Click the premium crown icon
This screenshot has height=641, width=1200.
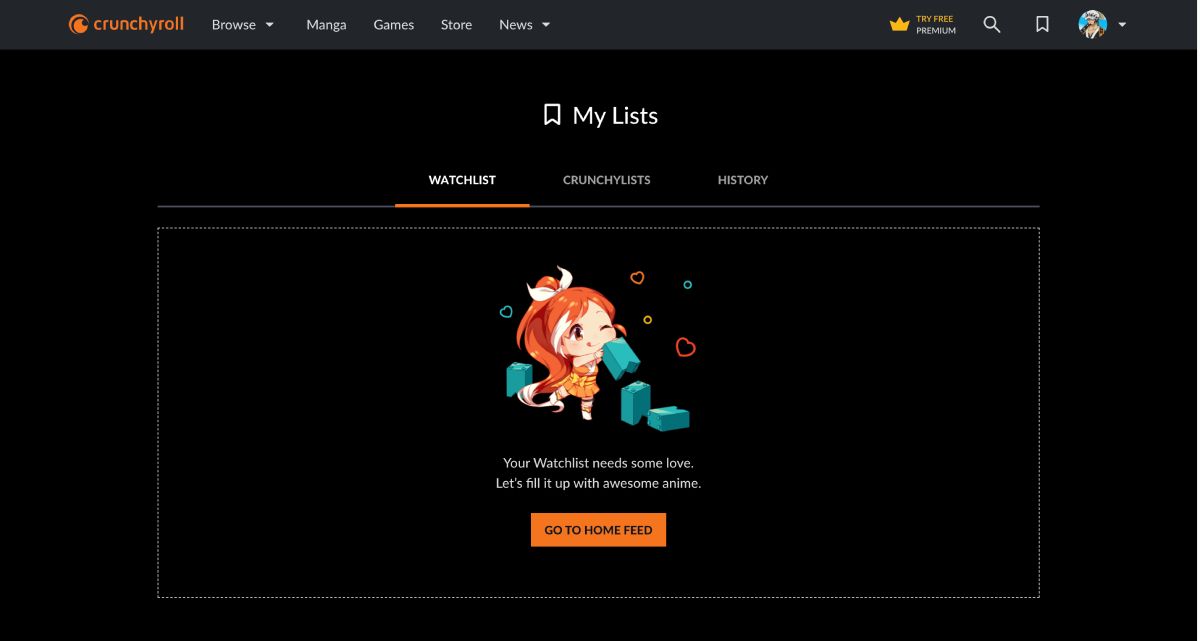point(900,24)
